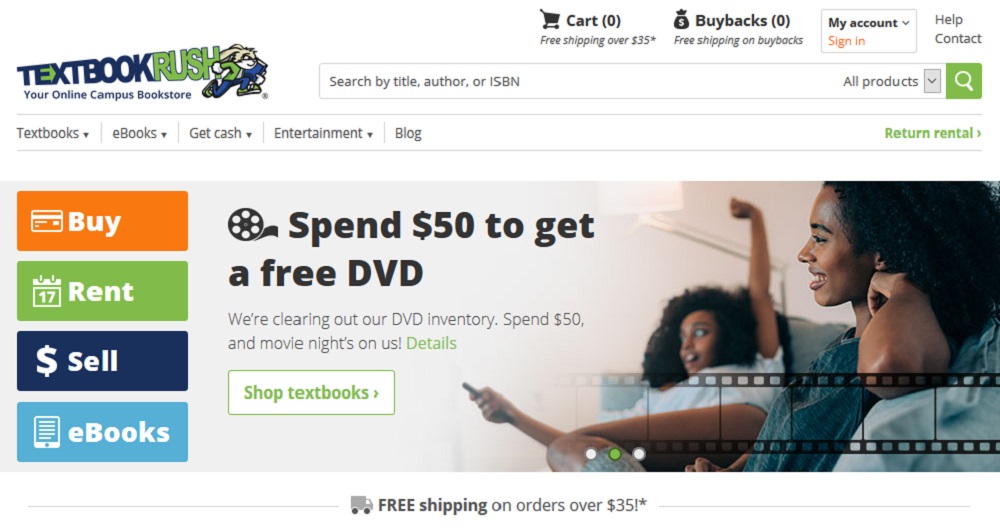Open the Entertainment menu
1000x528 pixels.
click(323, 133)
